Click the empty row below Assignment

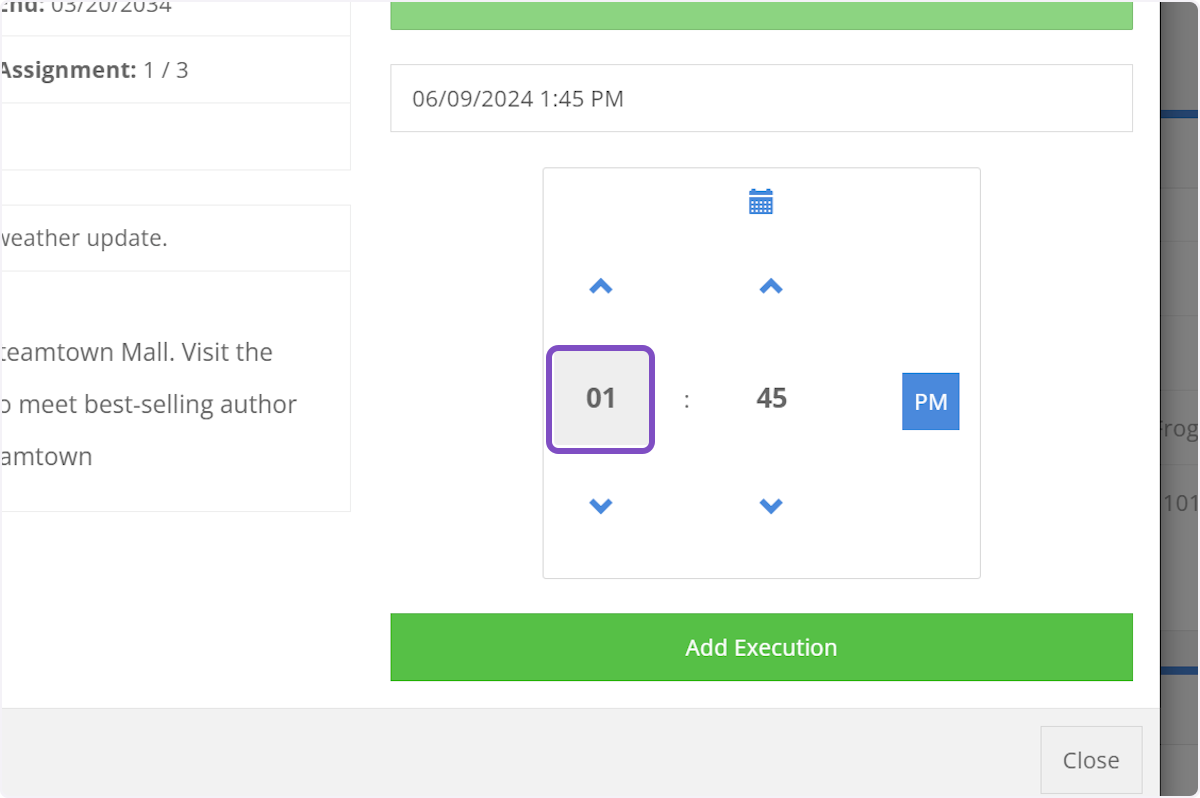(x=175, y=137)
